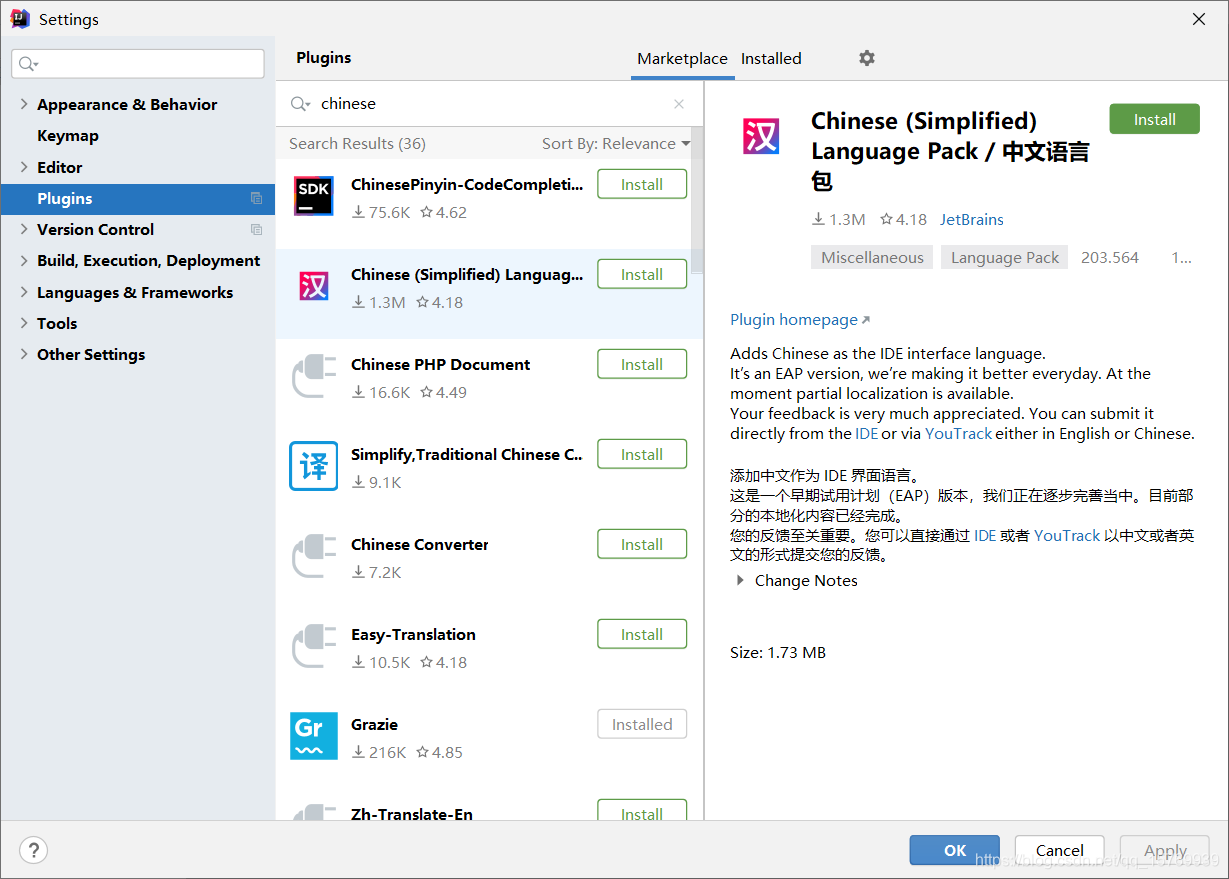Image resolution: width=1229 pixels, height=879 pixels.
Task: Install the Chinese Converter plugin
Action: pos(642,544)
